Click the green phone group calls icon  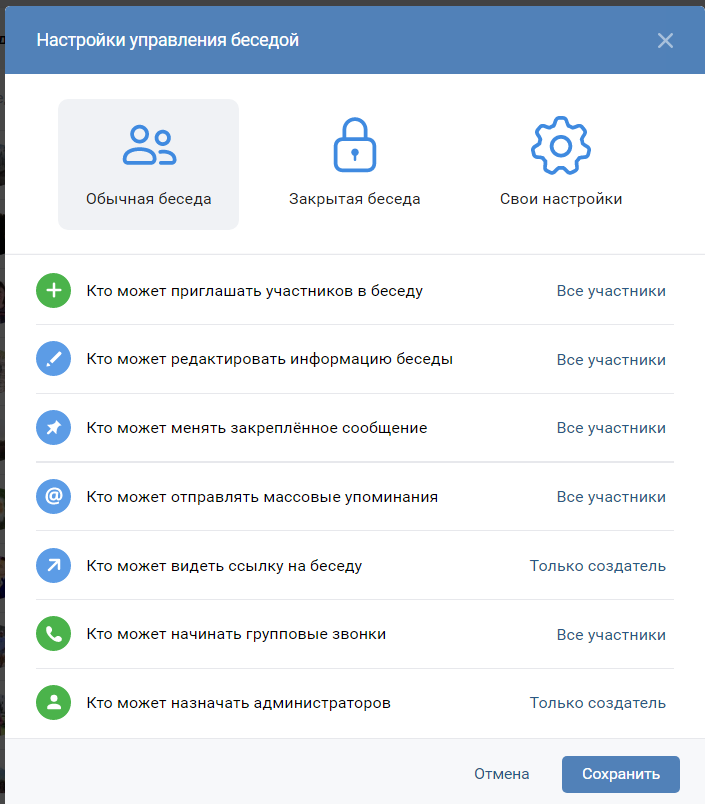(53, 634)
